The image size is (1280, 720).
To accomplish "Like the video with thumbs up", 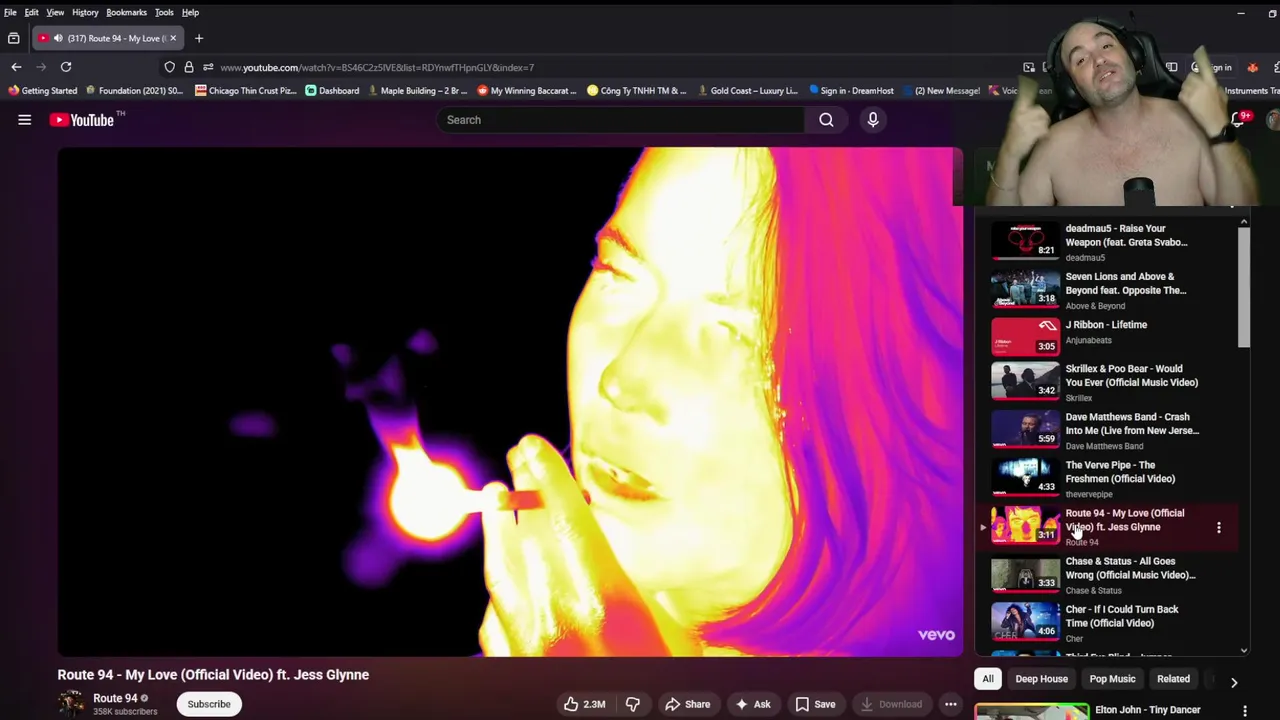I will coord(584,704).
